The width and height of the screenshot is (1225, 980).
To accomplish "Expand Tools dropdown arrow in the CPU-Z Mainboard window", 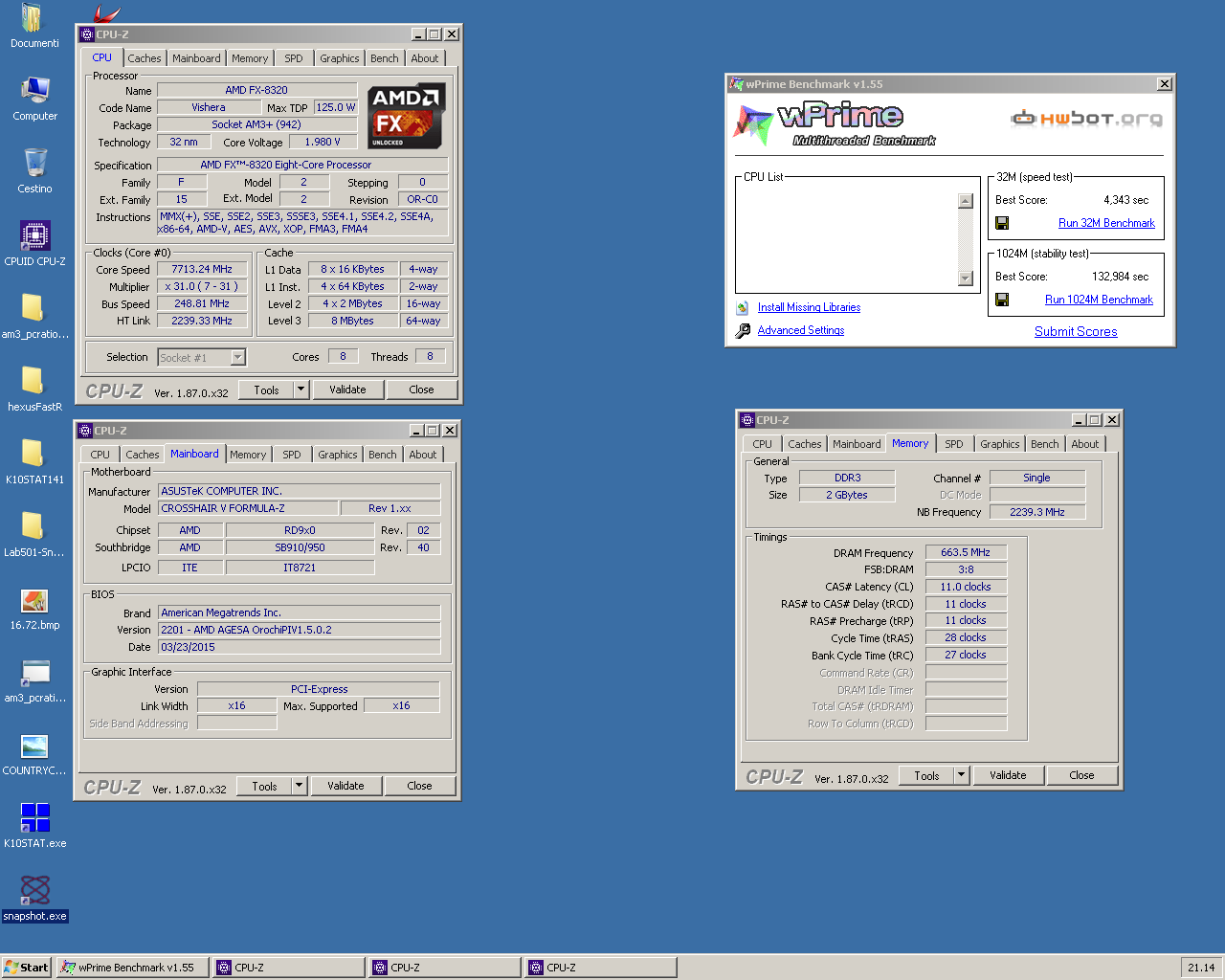I will 299,786.
